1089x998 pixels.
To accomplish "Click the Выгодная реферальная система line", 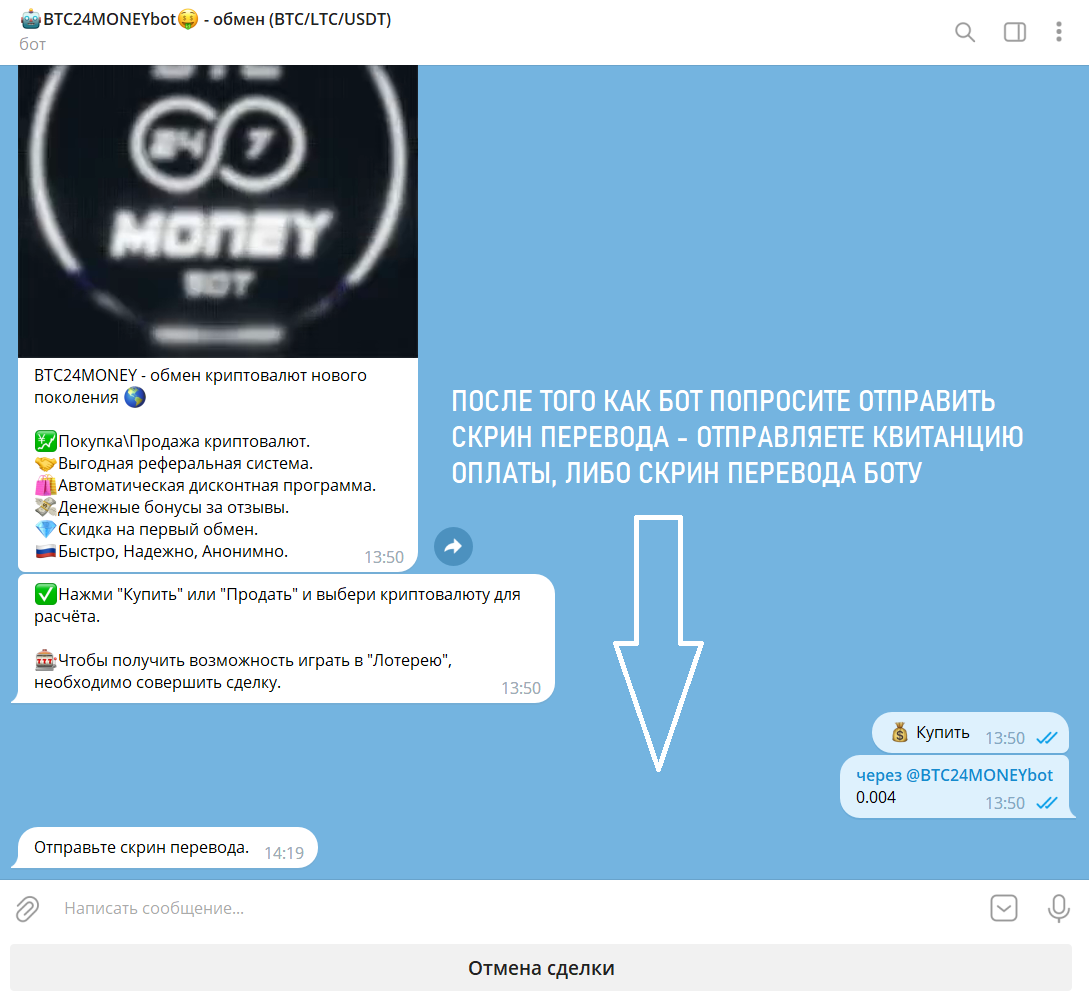I will click(174, 463).
